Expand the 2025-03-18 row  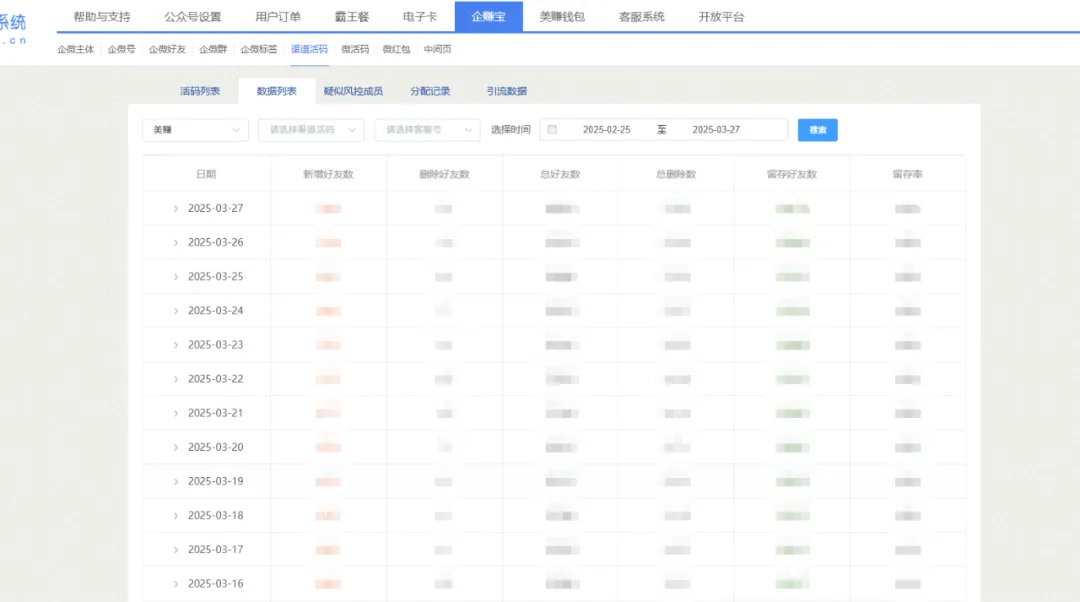(x=176, y=515)
